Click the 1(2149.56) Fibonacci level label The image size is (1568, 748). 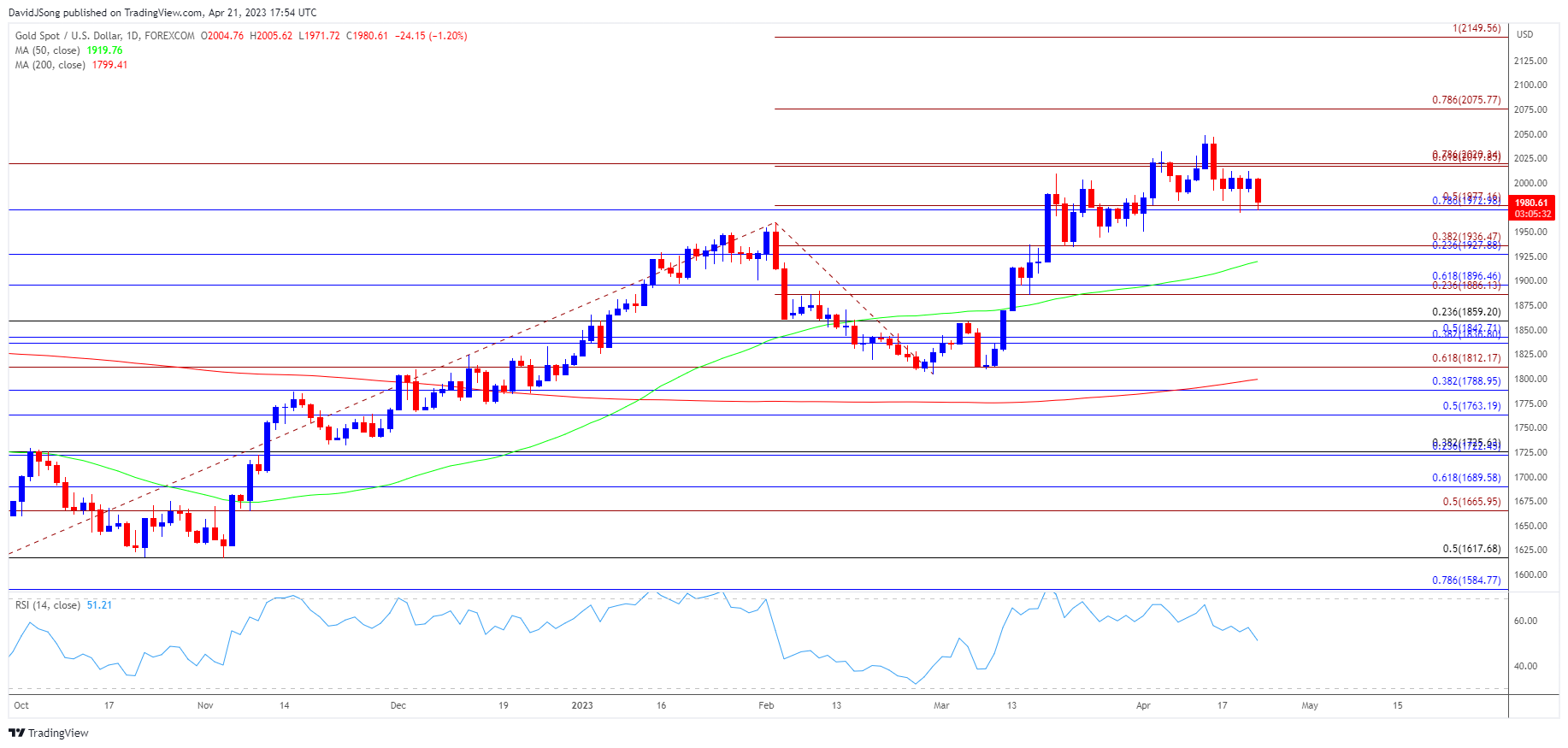1477,28
